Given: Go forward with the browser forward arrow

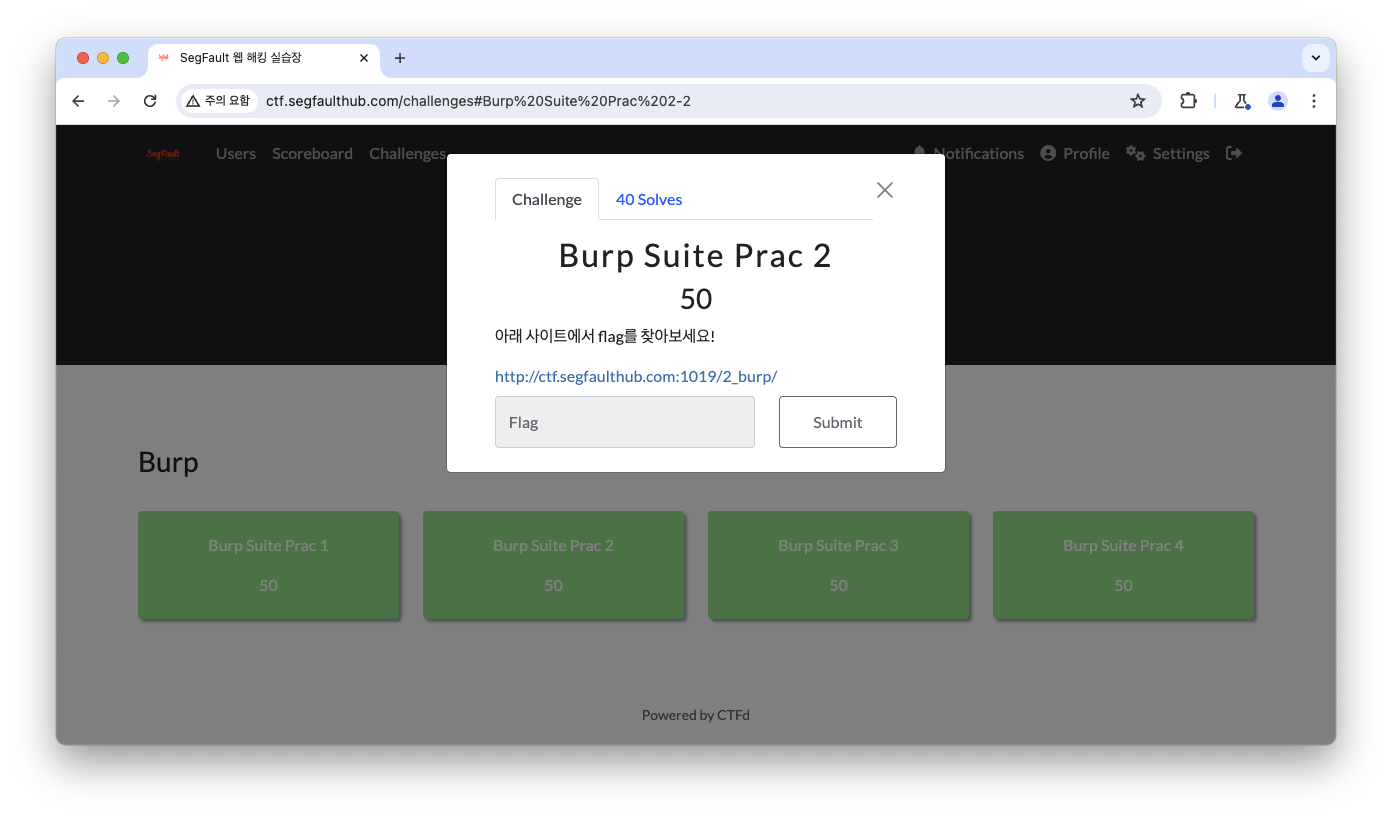Looking at the screenshot, I should click(x=114, y=101).
